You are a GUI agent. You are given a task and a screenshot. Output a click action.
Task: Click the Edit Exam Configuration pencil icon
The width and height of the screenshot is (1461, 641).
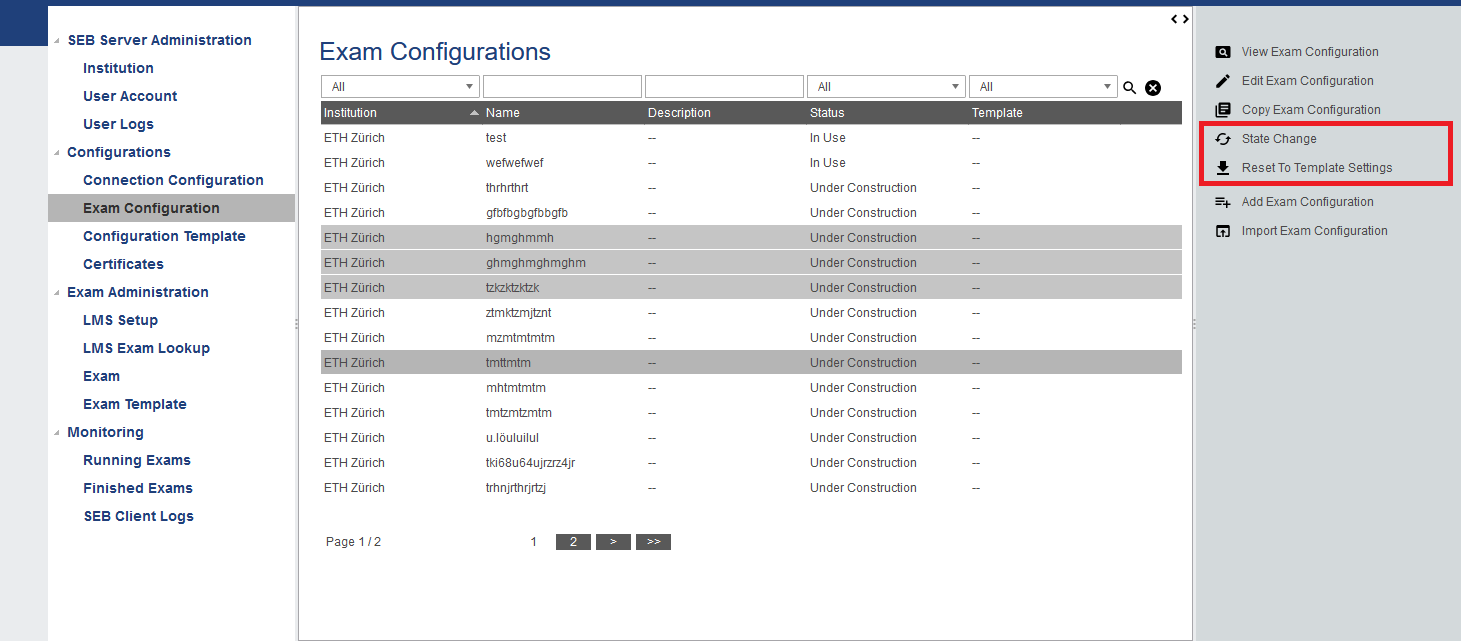(x=1222, y=81)
